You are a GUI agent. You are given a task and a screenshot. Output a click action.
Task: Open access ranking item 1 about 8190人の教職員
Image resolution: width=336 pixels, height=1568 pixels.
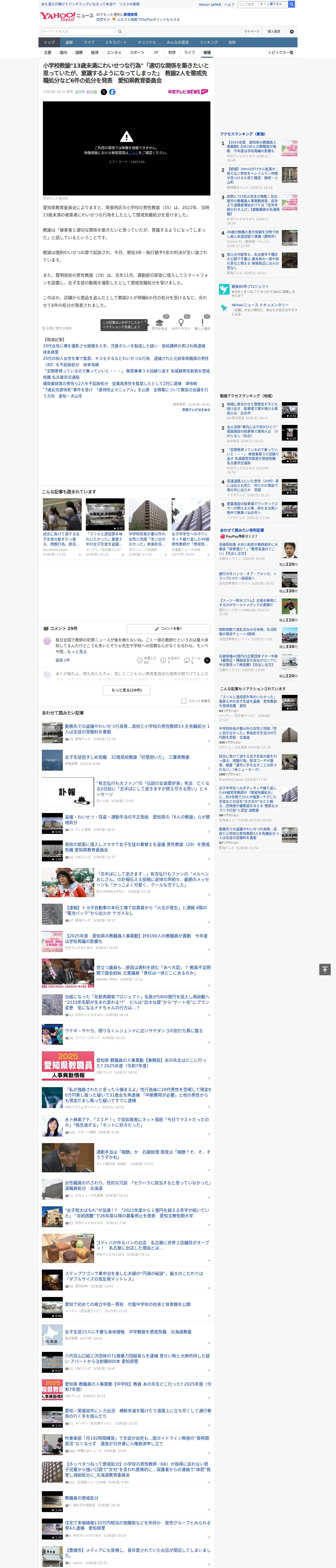(252, 147)
